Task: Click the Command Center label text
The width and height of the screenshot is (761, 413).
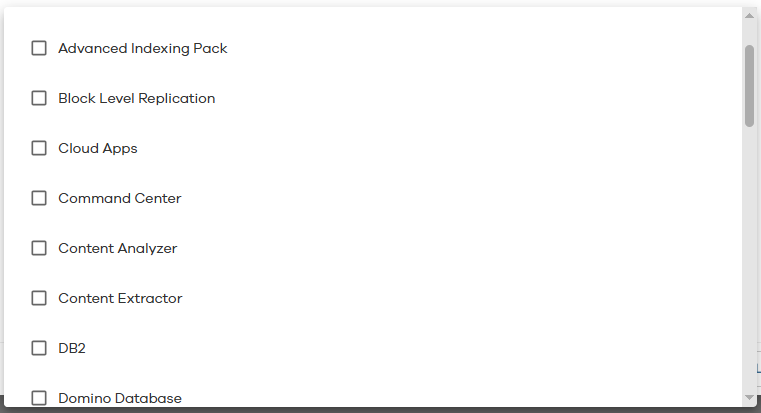Action: click(120, 198)
